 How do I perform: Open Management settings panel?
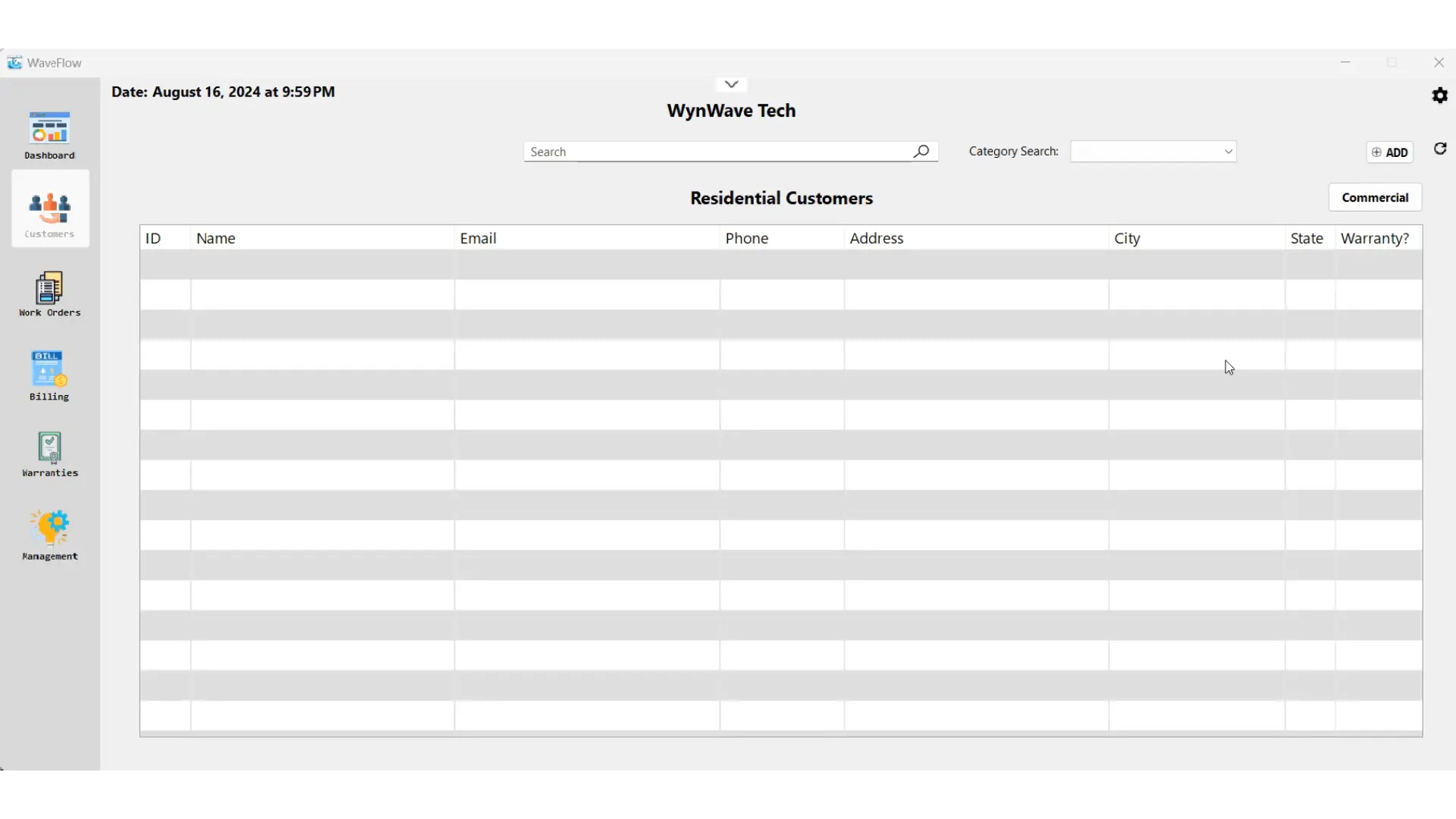coord(49,533)
